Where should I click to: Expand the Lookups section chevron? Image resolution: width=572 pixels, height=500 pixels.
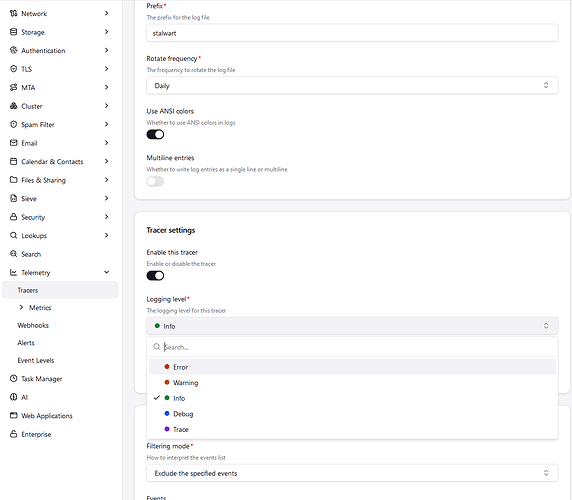[x=107, y=236]
